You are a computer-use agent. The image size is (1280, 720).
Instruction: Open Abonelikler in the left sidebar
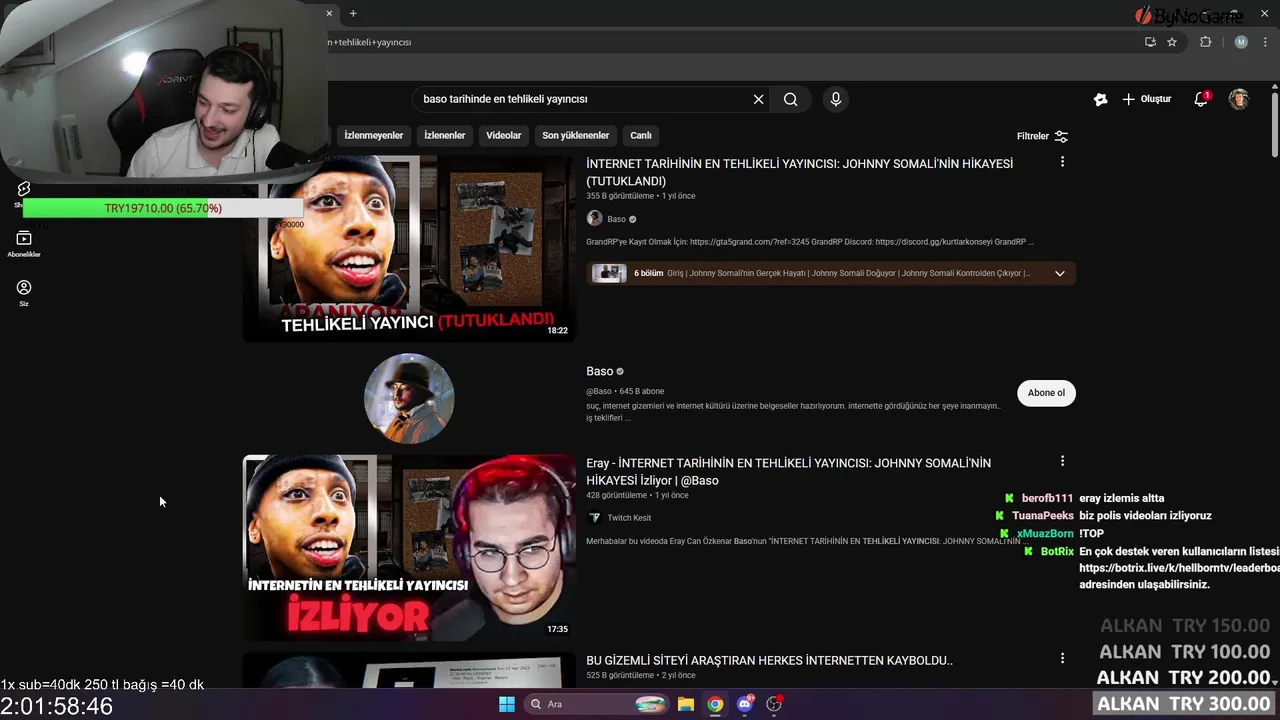[23, 244]
